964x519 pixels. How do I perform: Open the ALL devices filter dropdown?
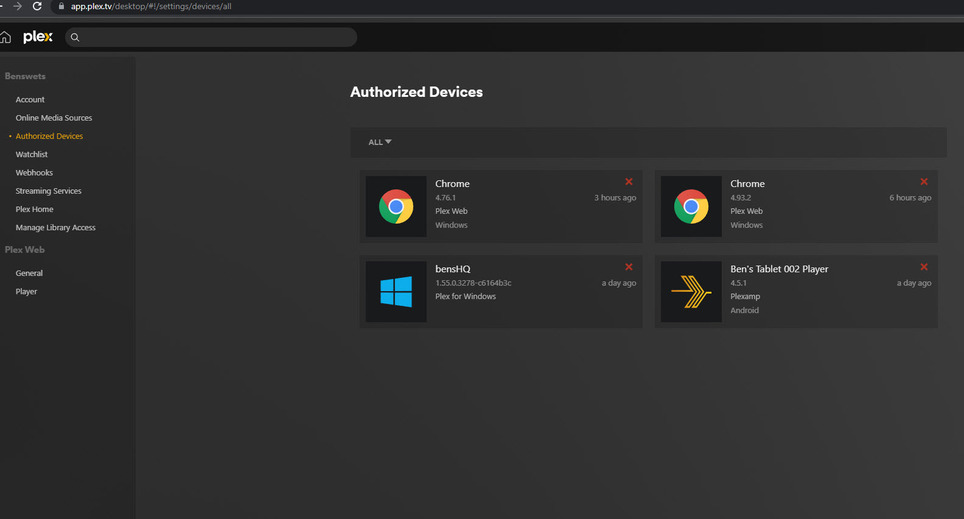click(379, 142)
